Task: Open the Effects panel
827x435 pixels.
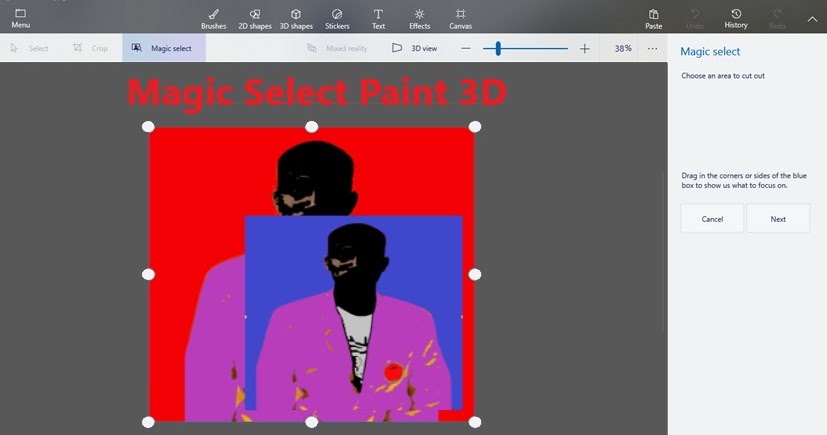Action: pyautogui.click(x=419, y=18)
